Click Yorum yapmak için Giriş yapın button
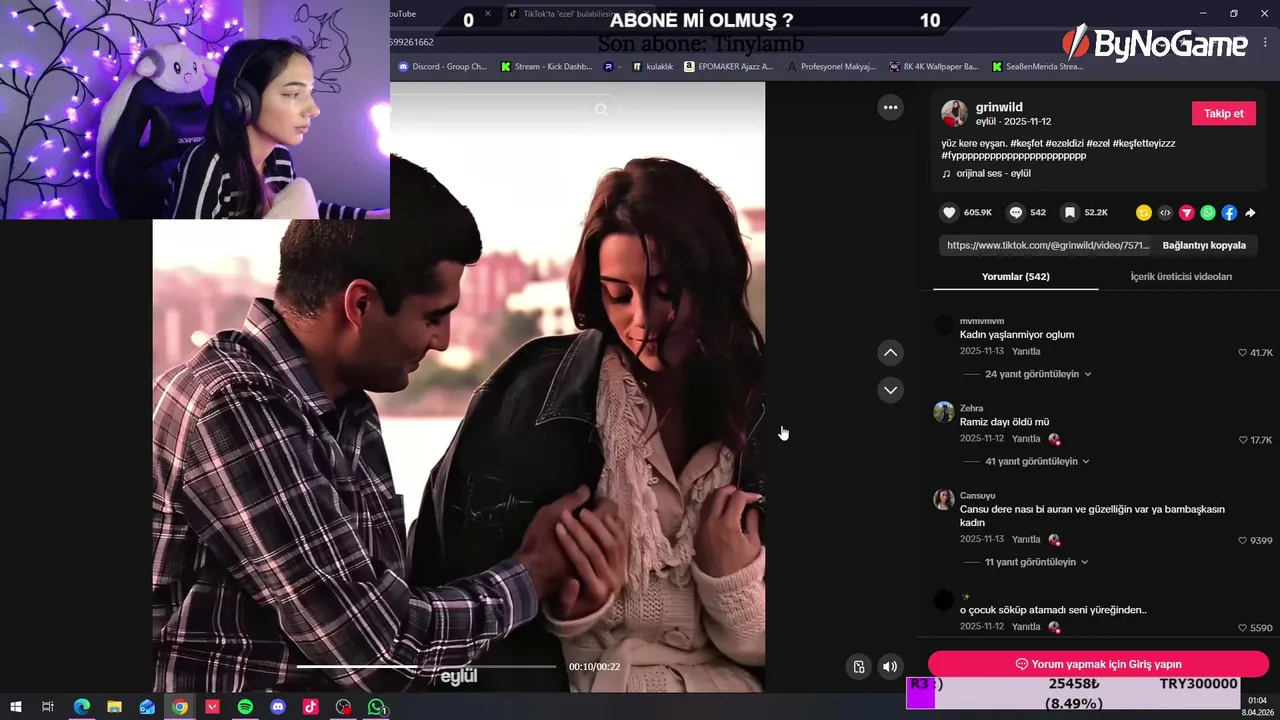The image size is (1280, 720). point(1098,664)
